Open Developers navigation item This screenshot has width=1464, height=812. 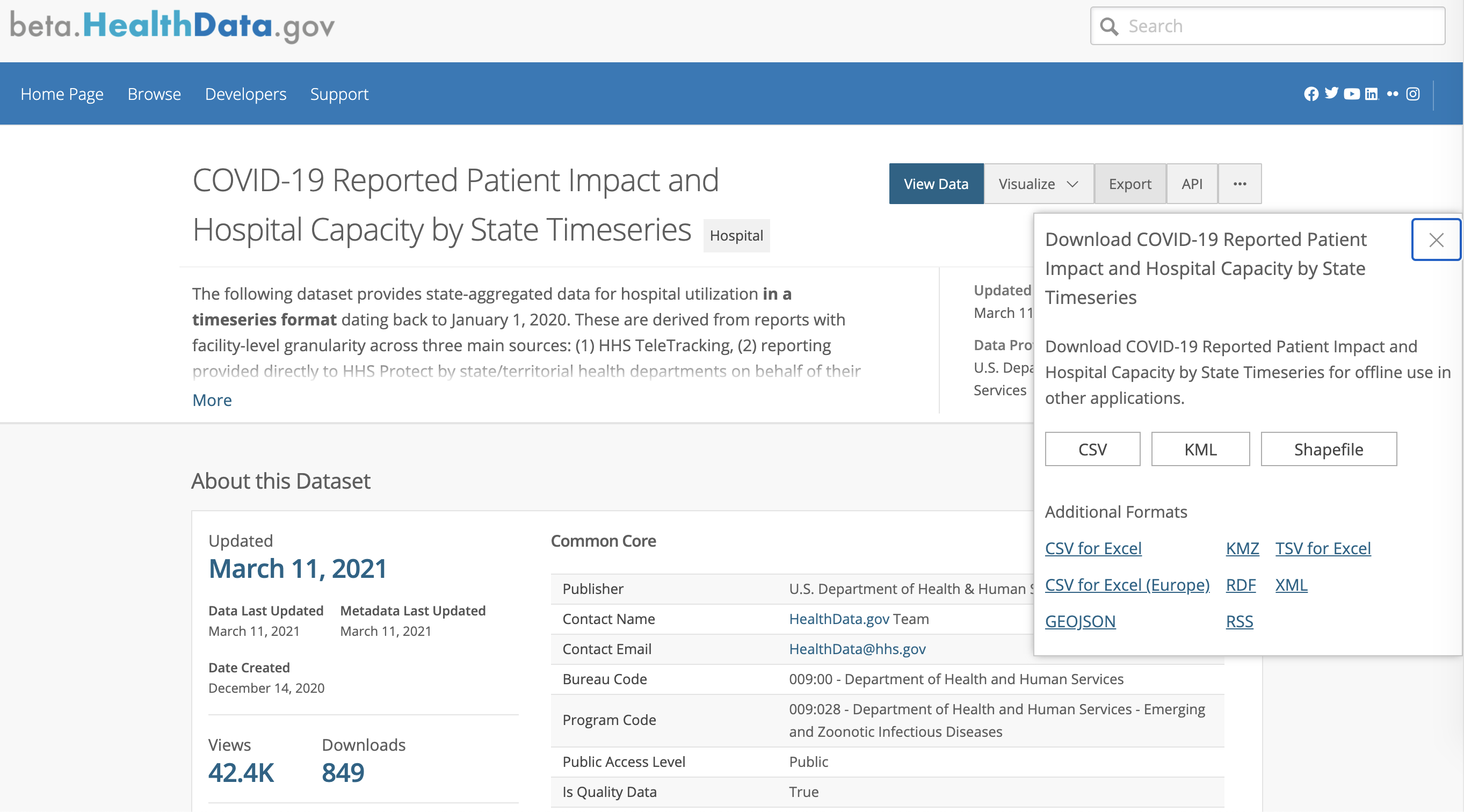[x=245, y=94]
